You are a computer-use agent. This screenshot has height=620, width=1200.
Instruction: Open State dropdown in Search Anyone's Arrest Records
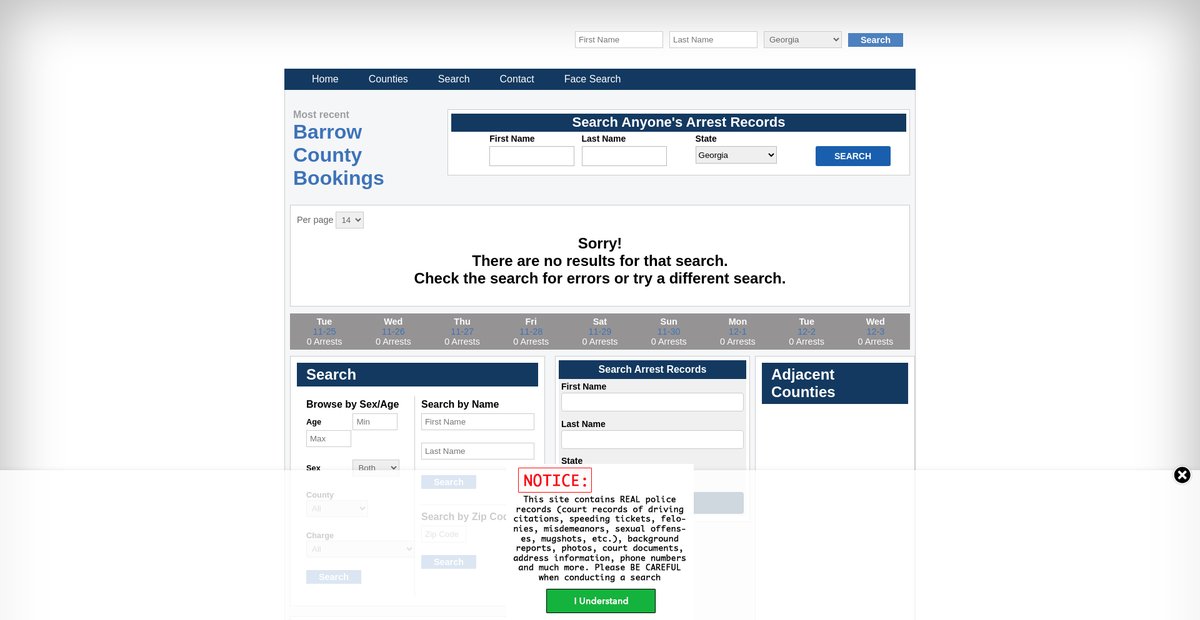[x=736, y=156]
